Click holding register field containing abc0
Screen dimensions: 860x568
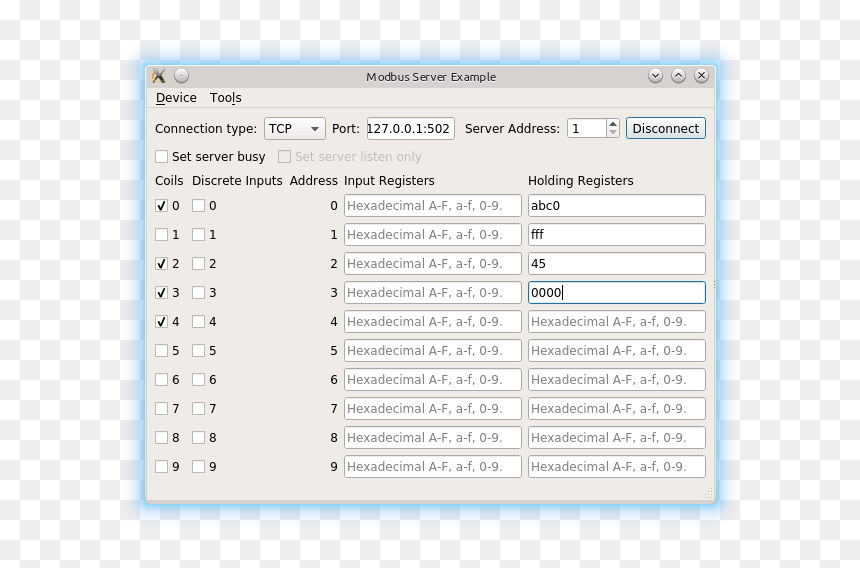point(616,206)
